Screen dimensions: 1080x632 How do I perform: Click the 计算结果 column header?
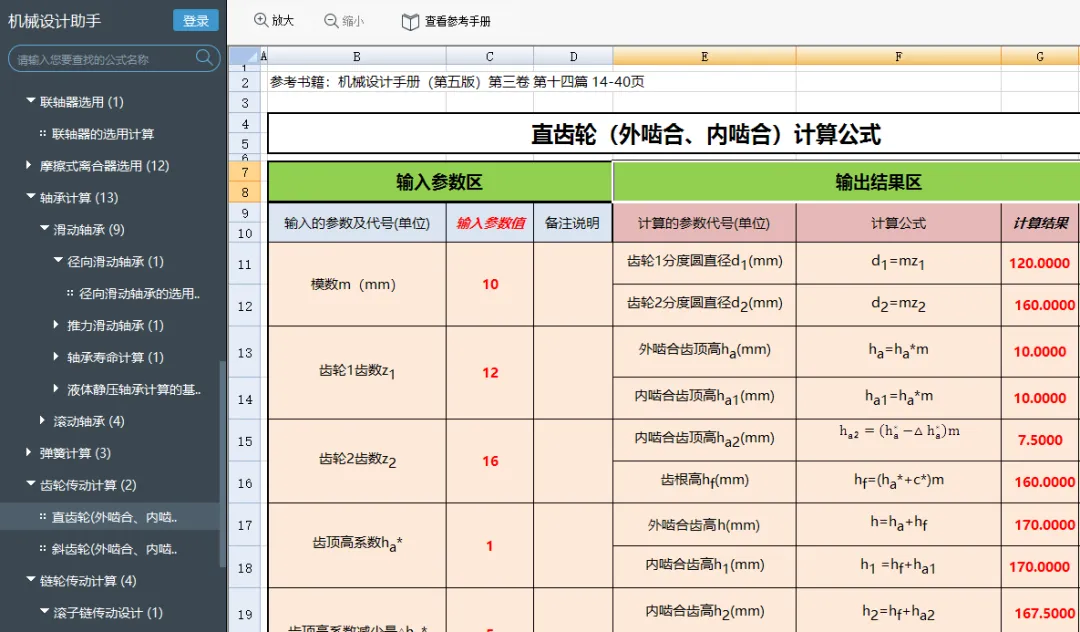(1040, 223)
